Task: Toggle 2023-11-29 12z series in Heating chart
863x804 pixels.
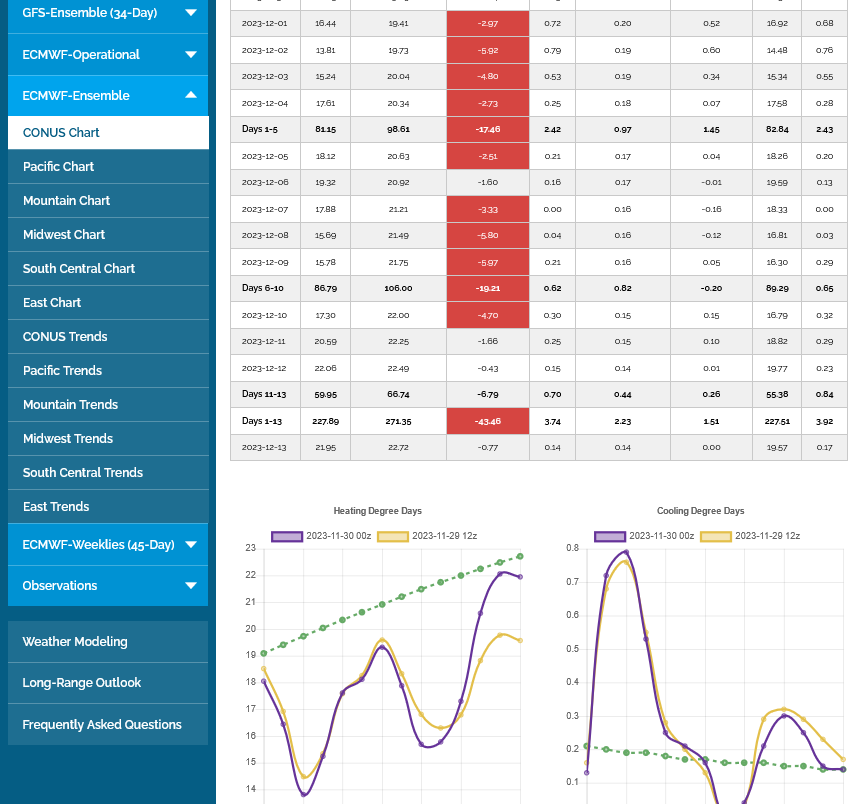Action: (x=444, y=536)
